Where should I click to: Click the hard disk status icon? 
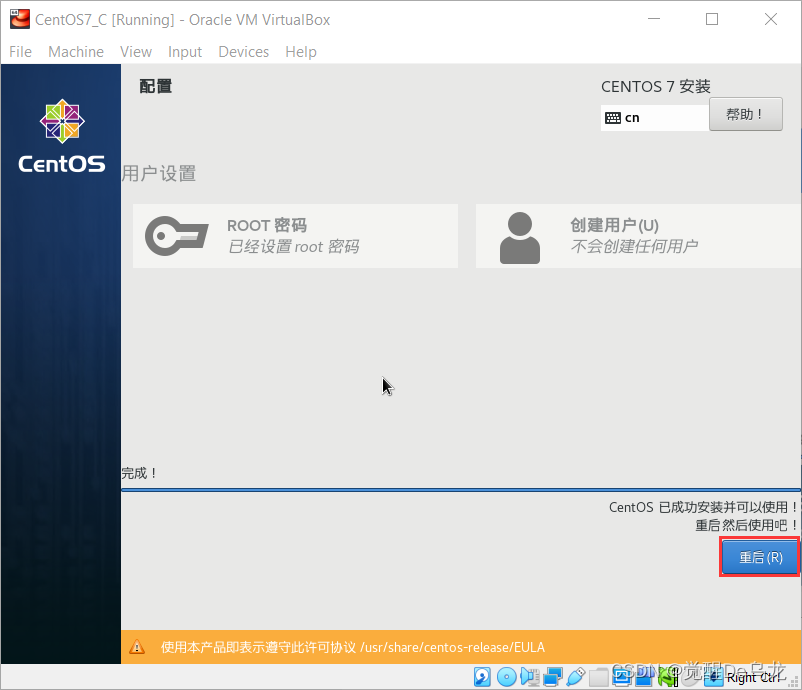[483, 677]
